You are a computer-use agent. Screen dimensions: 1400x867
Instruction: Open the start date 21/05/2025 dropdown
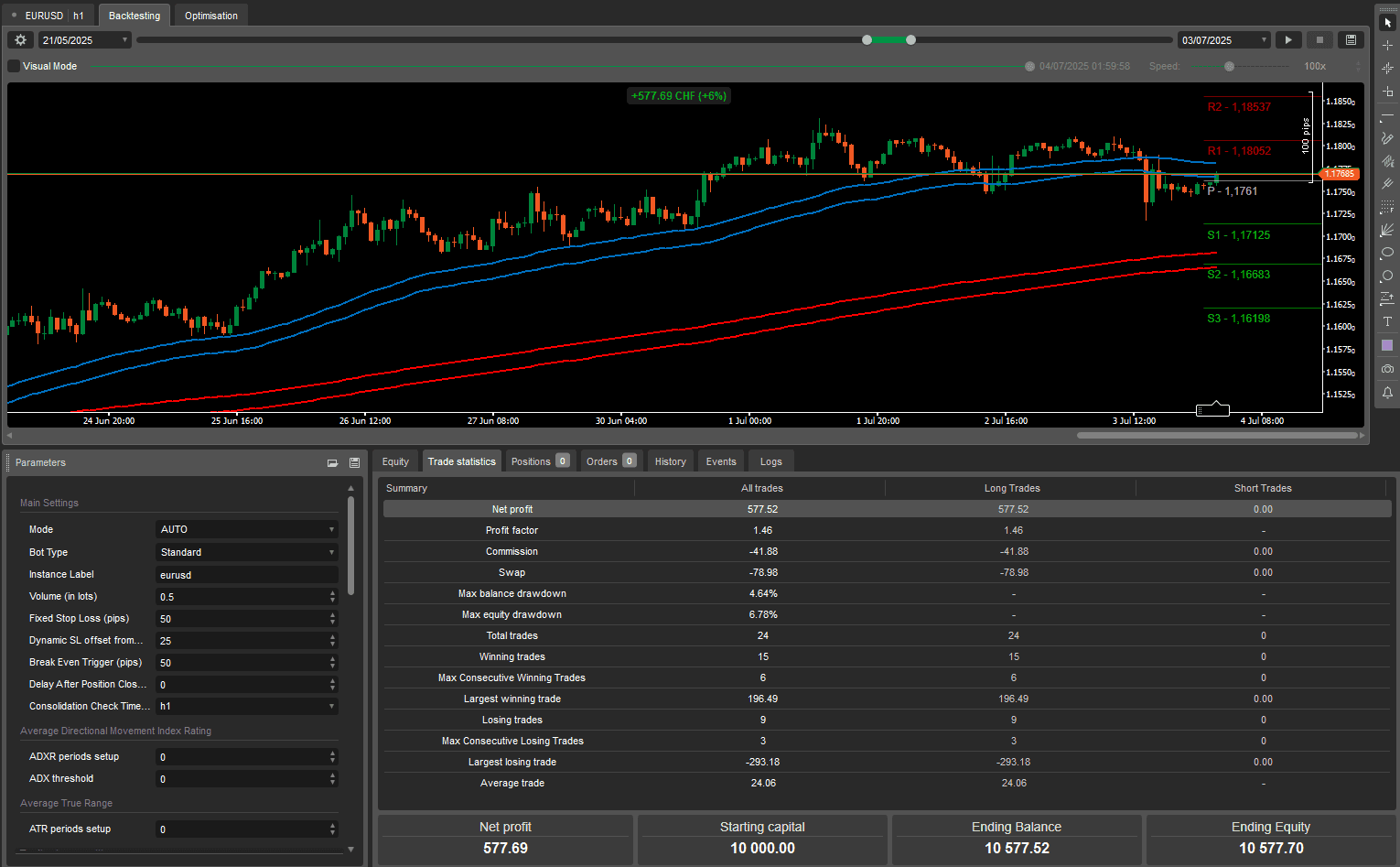(x=85, y=40)
